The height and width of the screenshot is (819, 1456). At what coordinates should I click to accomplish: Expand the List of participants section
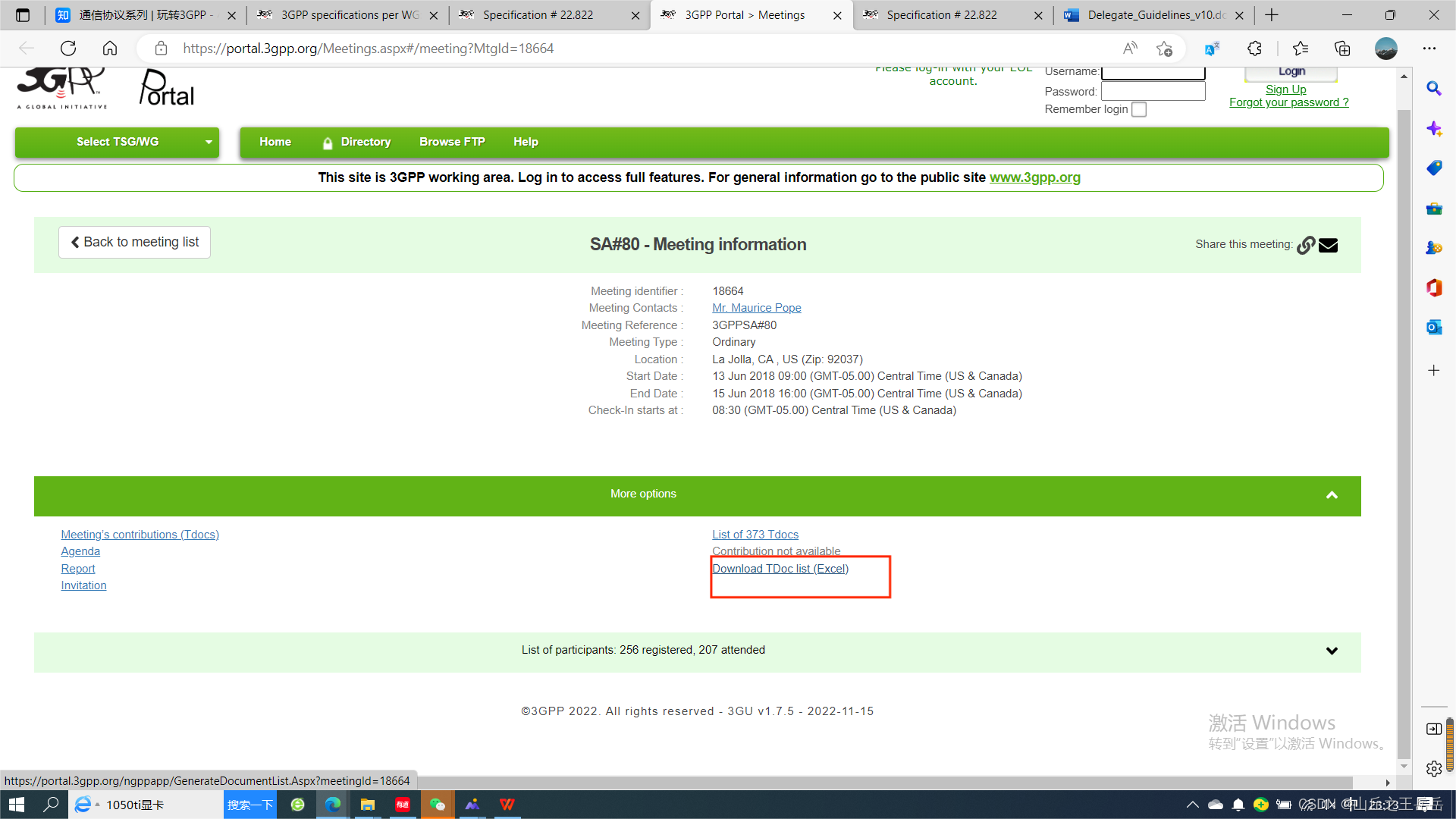(x=1332, y=651)
